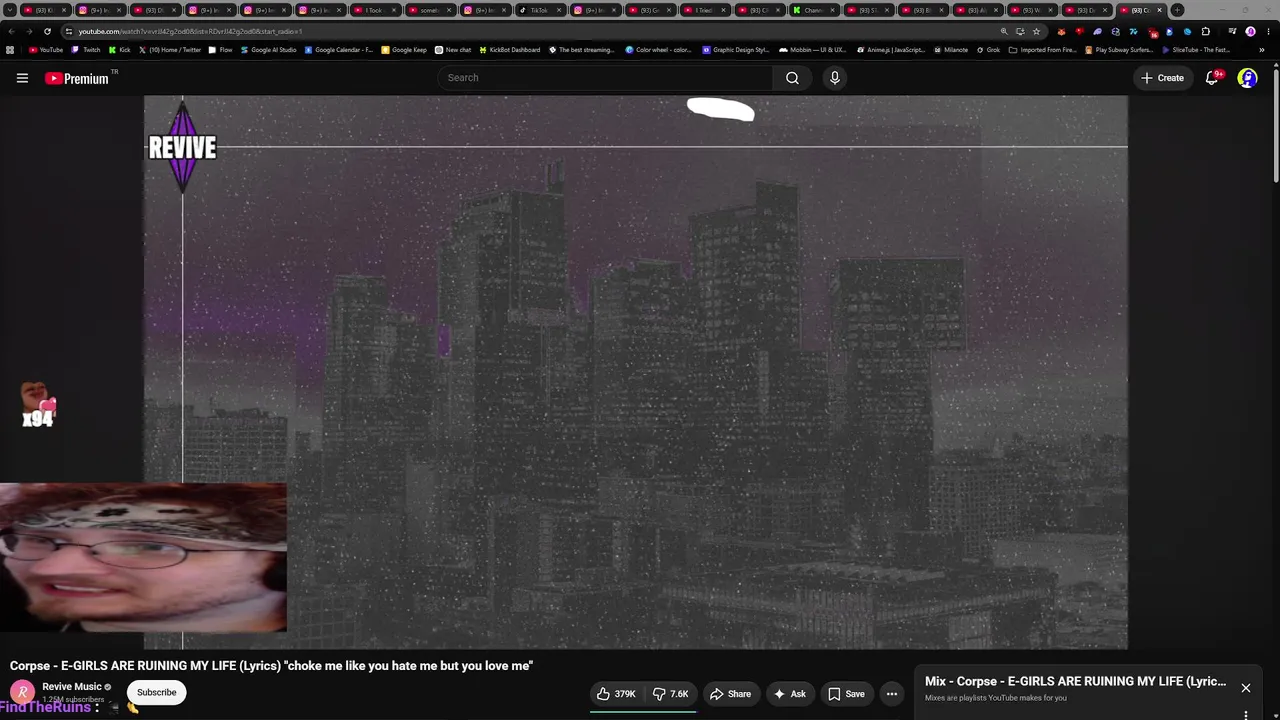Open YouTube notifications bell
The width and height of the screenshot is (1280, 720).
coord(1212,78)
